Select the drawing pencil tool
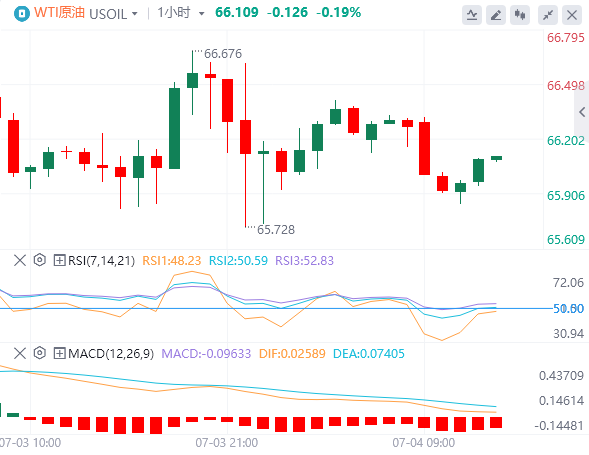Image resolution: width=589 pixels, height=455 pixels. [x=496, y=15]
